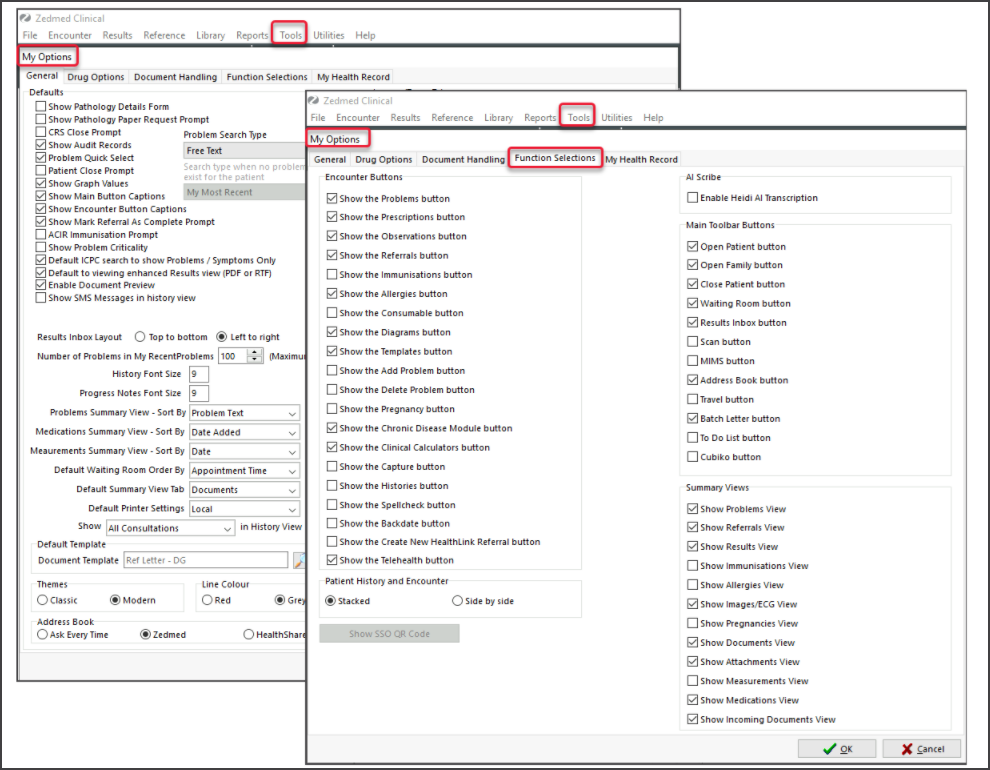Open Problems Summary View Sort By dropdown
Screen dimensions: 990x770
pyautogui.click(x=244, y=413)
